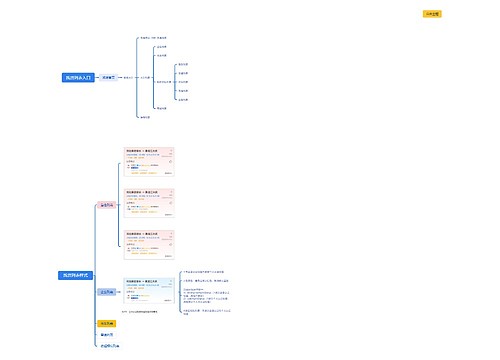Select the light blue branch node linked to the blue card

(107, 292)
